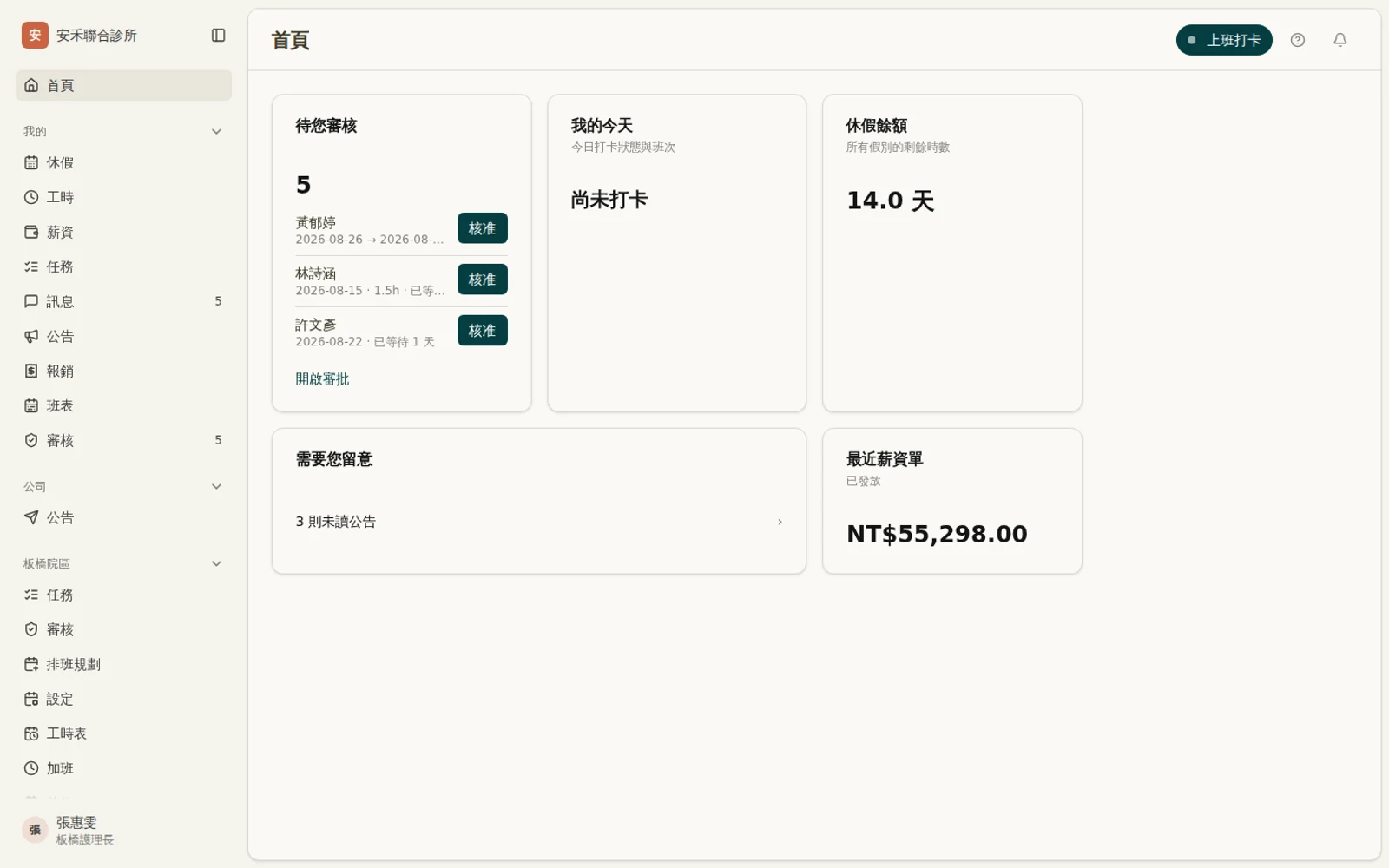Viewport: 1389px width, 868px height.
Task: Open 休假 in the sidebar
Action: pos(123,163)
